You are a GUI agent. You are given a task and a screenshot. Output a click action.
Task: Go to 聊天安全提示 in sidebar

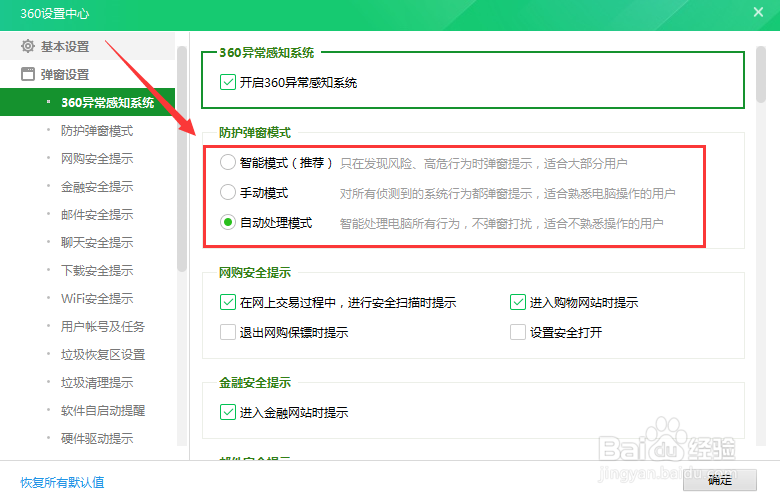click(x=97, y=242)
